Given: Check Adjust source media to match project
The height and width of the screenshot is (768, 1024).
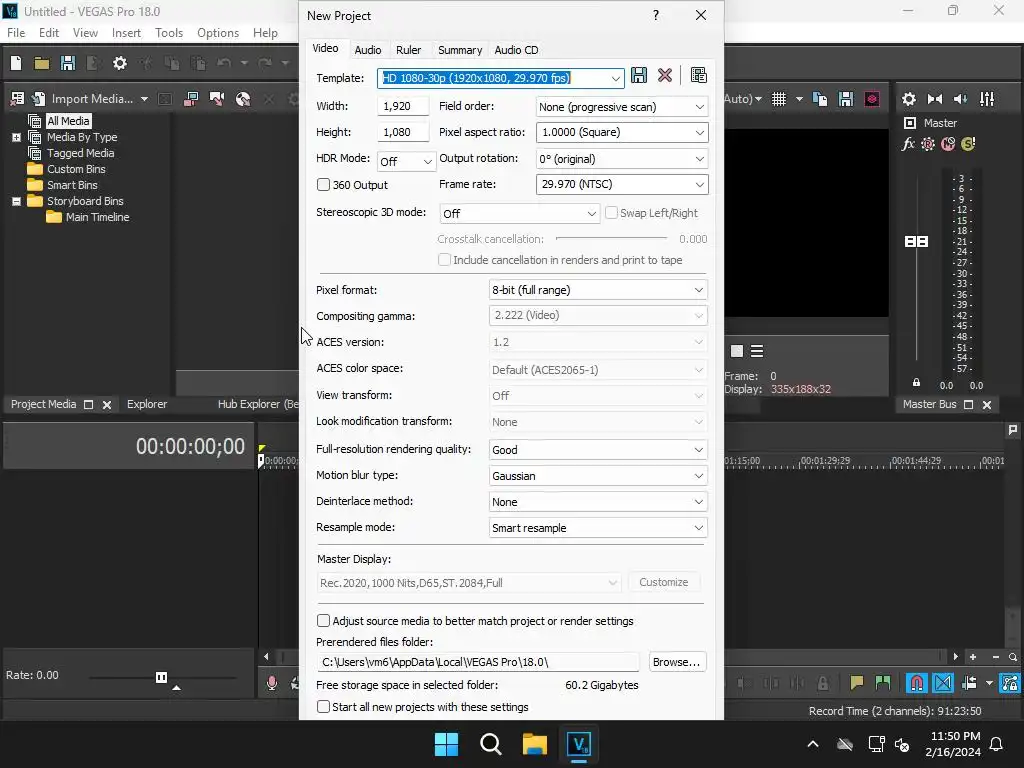Looking at the screenshot, I should [x=323, y=620].
